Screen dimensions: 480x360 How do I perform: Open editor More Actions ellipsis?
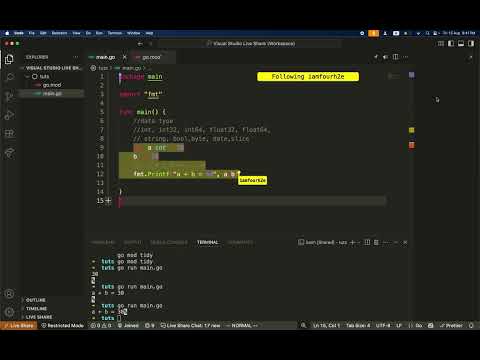pyautogui.click(x=405, y=57)
